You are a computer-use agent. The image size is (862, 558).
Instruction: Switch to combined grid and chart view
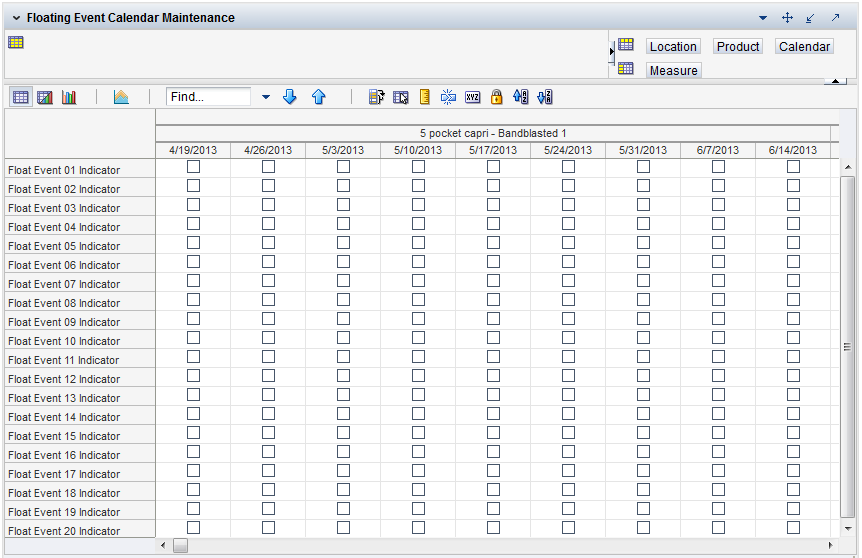(45, 97)
